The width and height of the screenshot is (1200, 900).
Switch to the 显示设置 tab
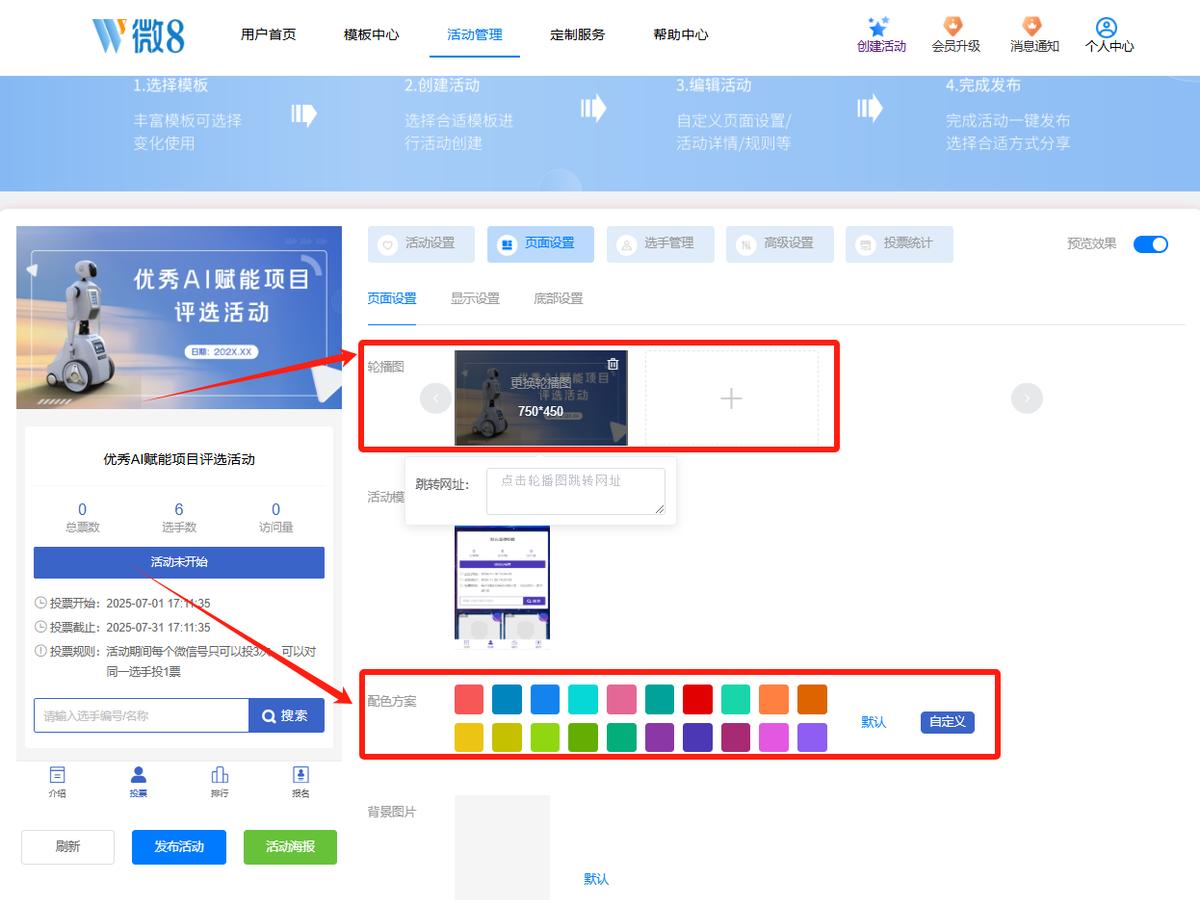pos(475,298)
